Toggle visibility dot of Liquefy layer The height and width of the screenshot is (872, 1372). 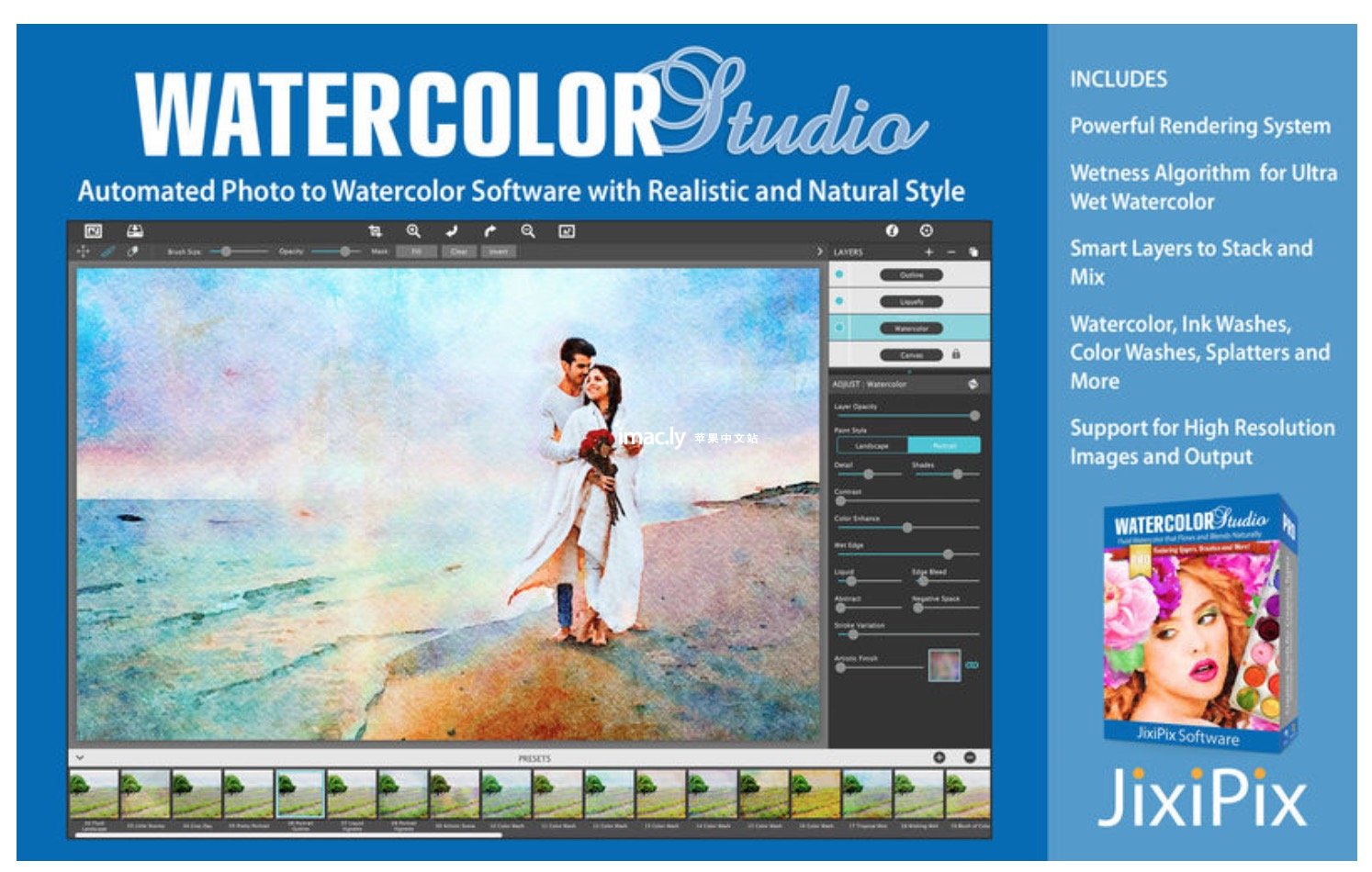click(x=839, y=301)
